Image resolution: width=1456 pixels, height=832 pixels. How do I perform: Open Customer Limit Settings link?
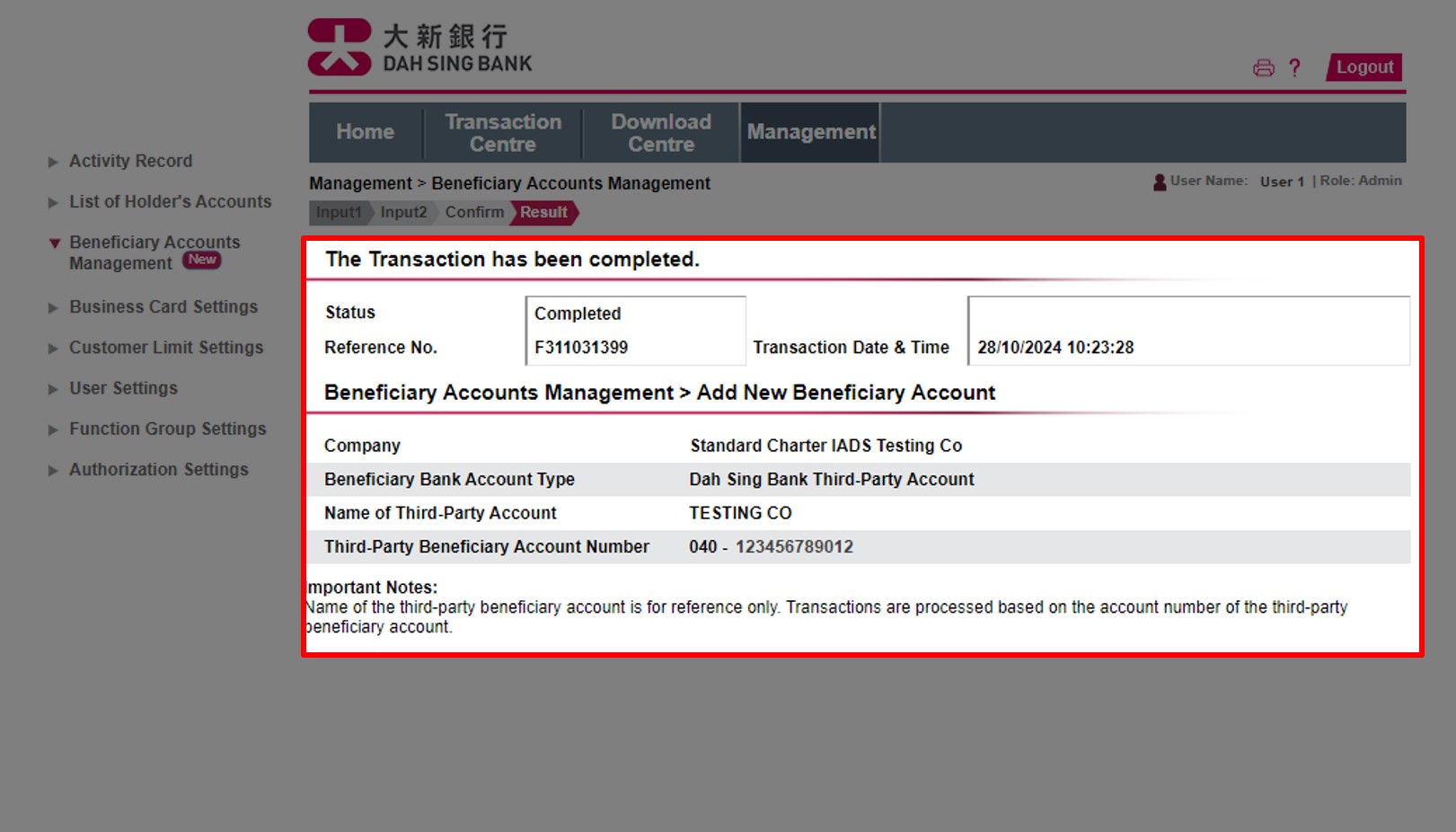[166, 348]
